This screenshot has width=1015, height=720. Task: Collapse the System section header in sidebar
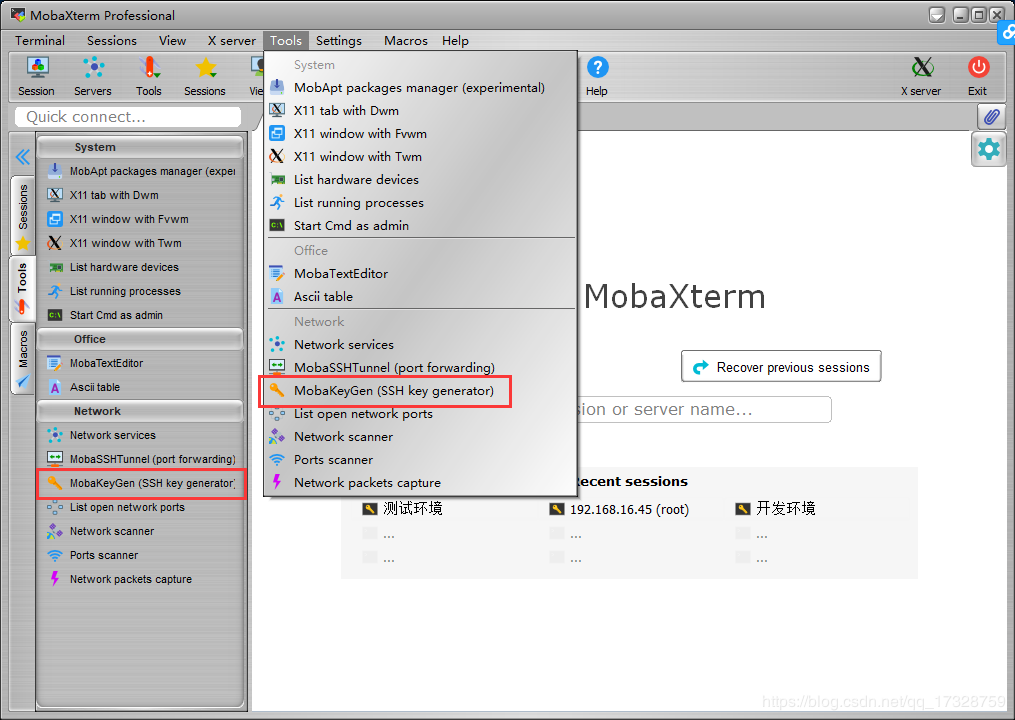pos(140,147)
